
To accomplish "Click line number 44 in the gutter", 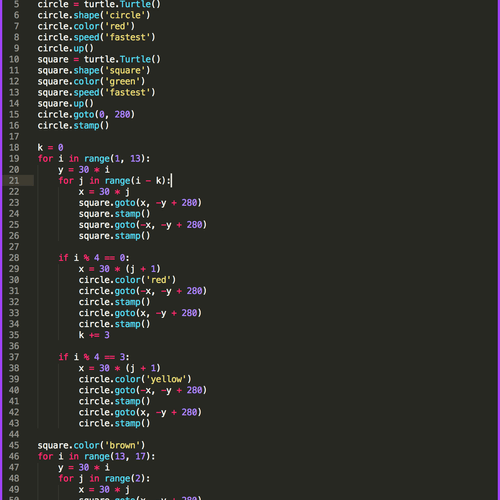I will 14,434.
